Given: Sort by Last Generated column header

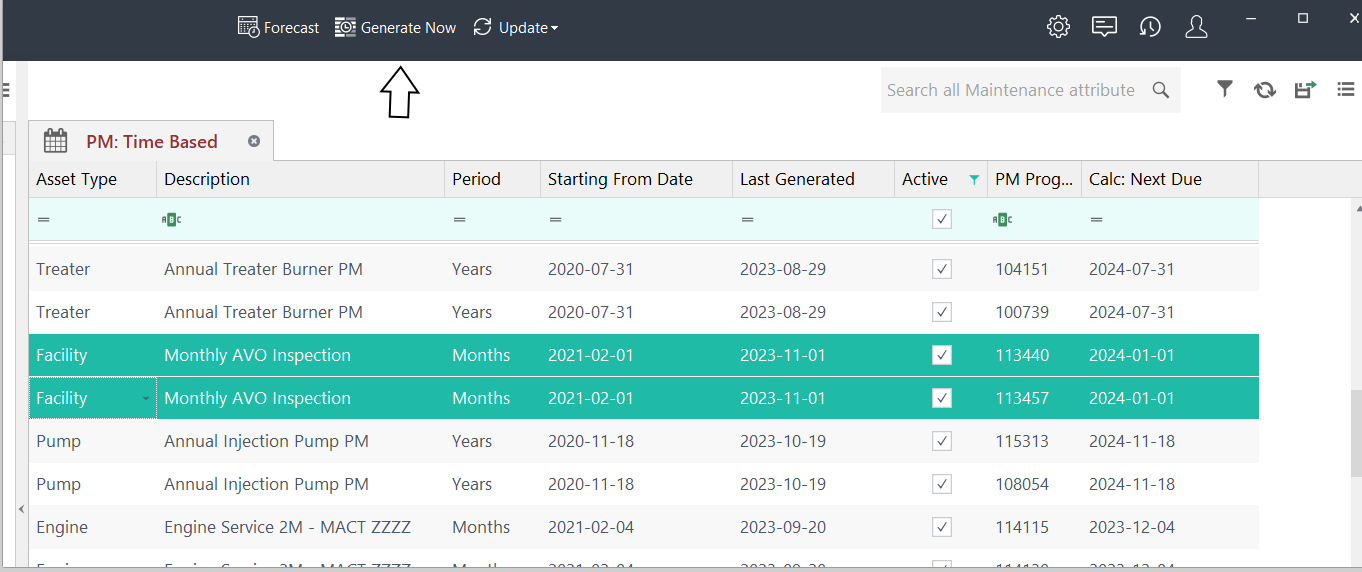Looking at the screenshot, I should click(x=813, y=179).
